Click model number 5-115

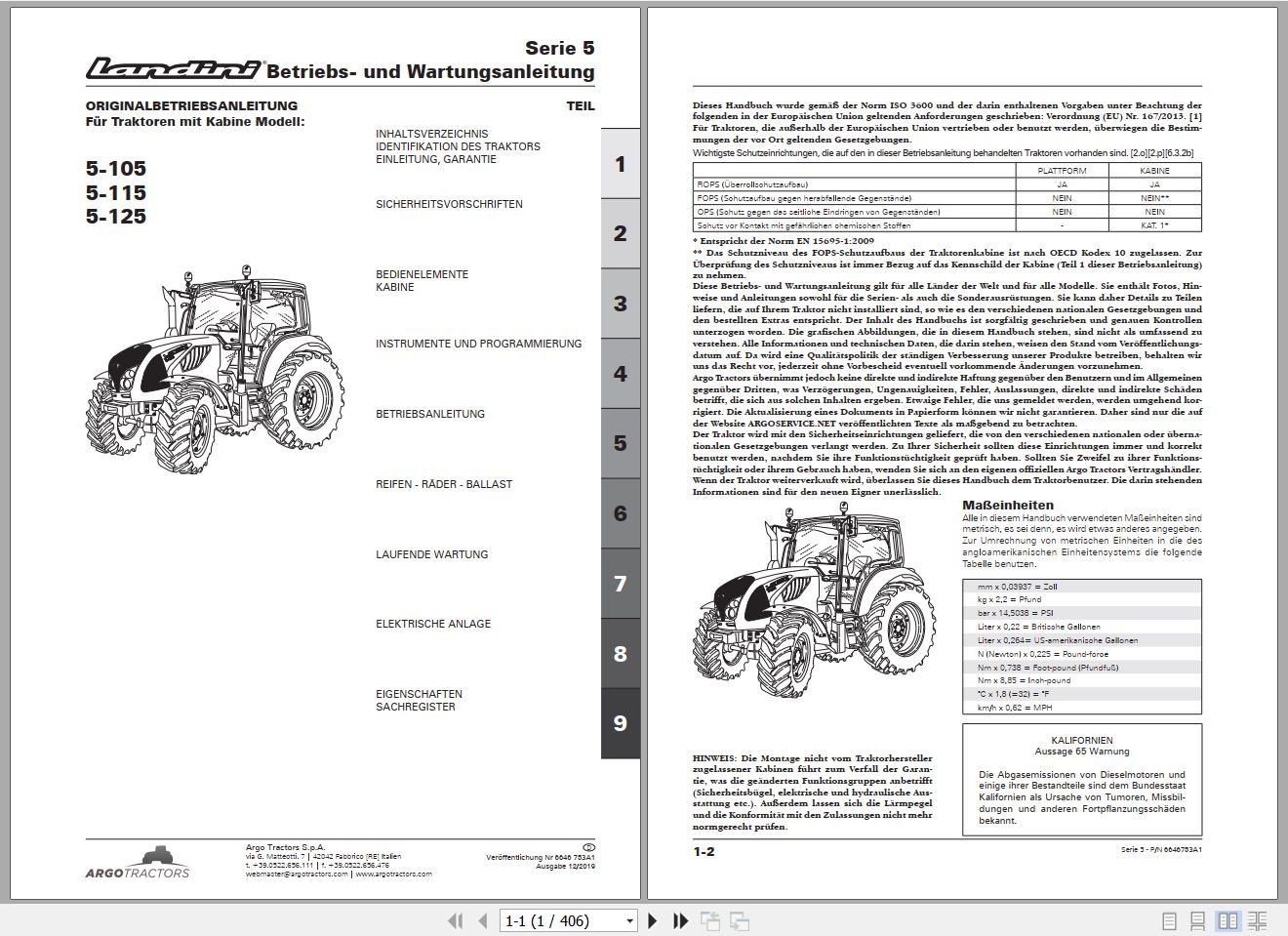(116, 193)
